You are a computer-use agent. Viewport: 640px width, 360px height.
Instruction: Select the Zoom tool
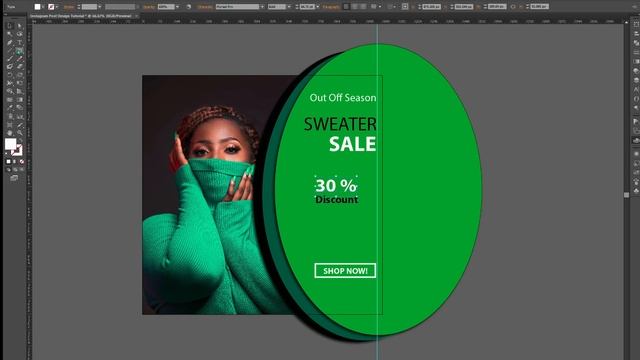point(20,133)
